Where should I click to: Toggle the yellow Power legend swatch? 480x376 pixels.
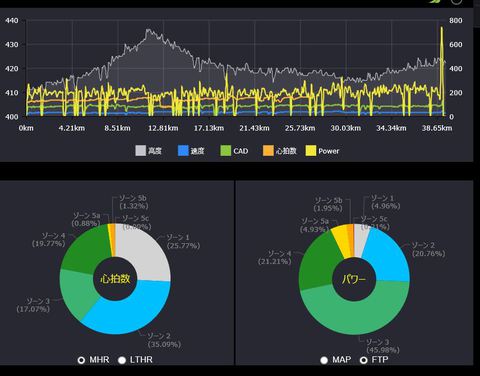[311, 151]
